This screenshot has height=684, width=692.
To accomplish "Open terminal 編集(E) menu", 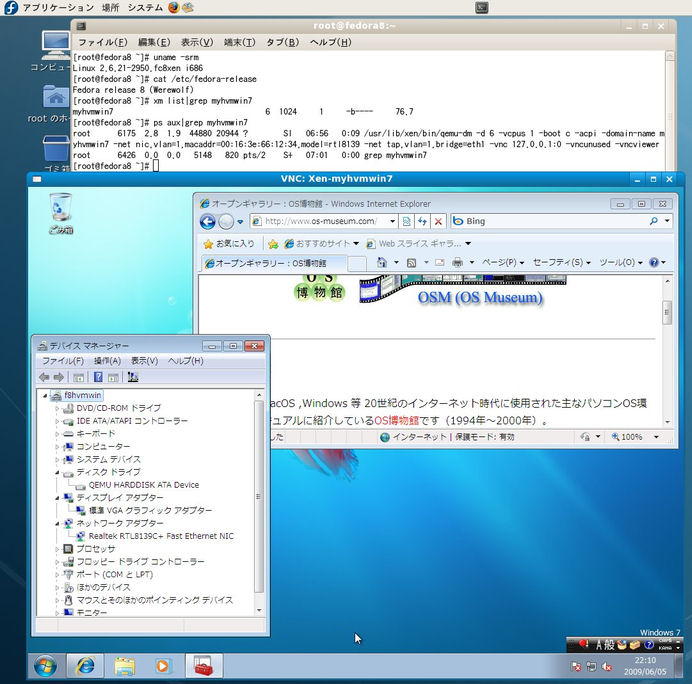I will (x=154, y=42).
